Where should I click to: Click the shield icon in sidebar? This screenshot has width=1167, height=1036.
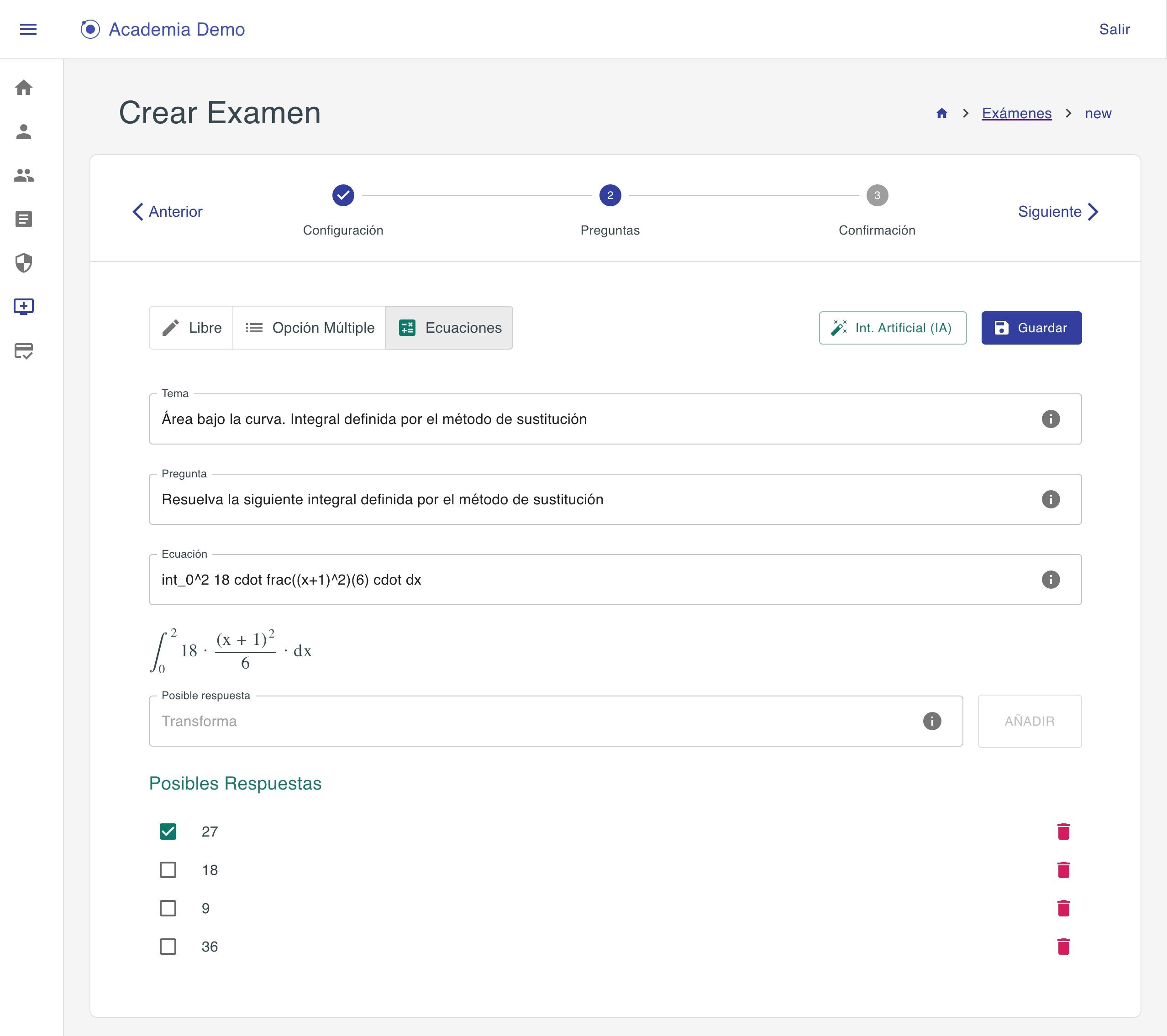pos(23,263)
